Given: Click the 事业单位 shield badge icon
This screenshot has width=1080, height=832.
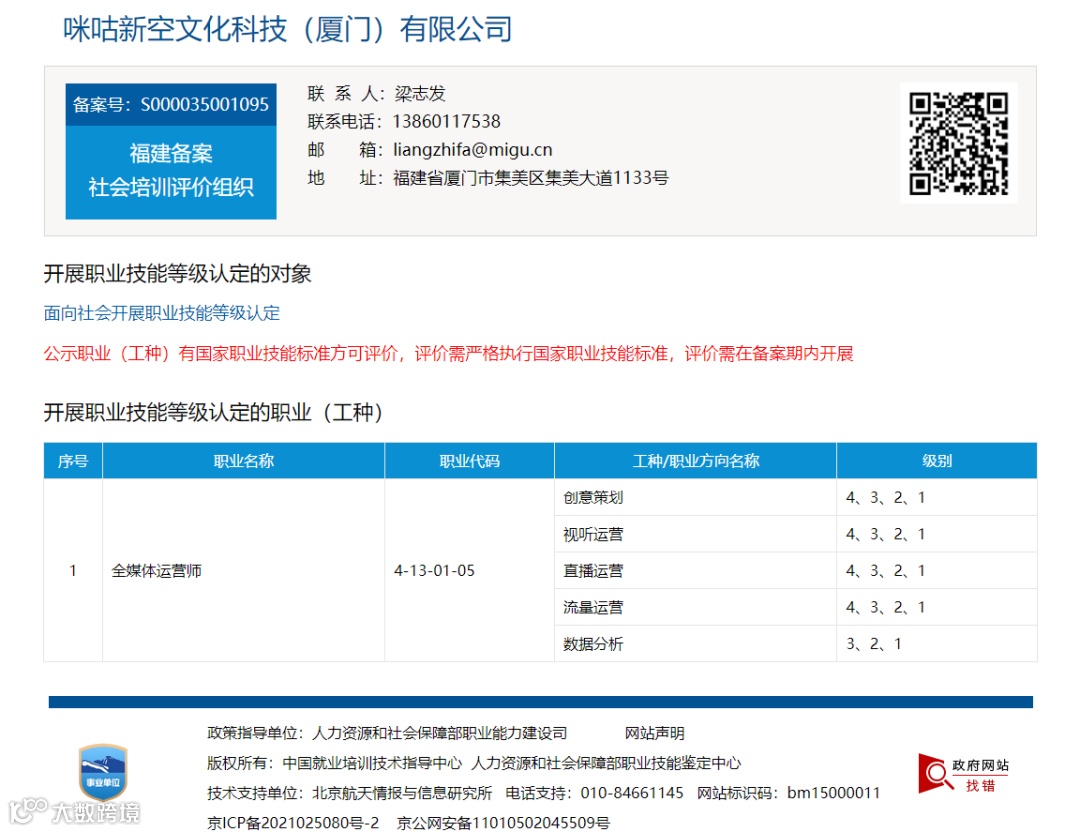Looking at the screenshot, I should click(x=103, y=771).
